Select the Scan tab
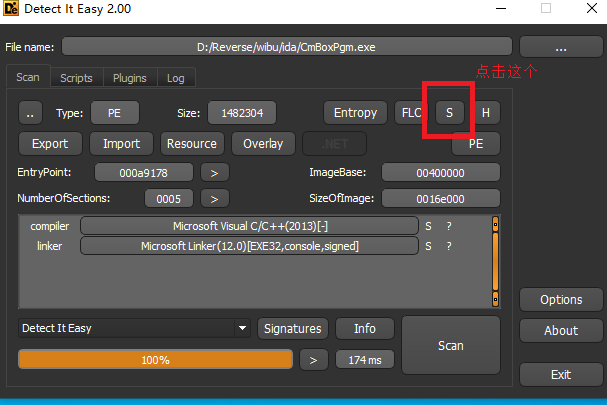 [28, 77]
